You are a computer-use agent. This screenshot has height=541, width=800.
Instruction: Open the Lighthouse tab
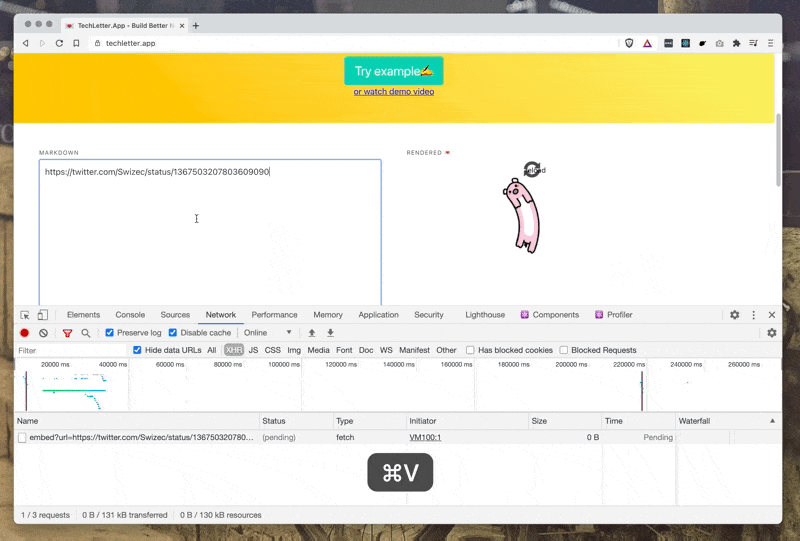(485, 315)
